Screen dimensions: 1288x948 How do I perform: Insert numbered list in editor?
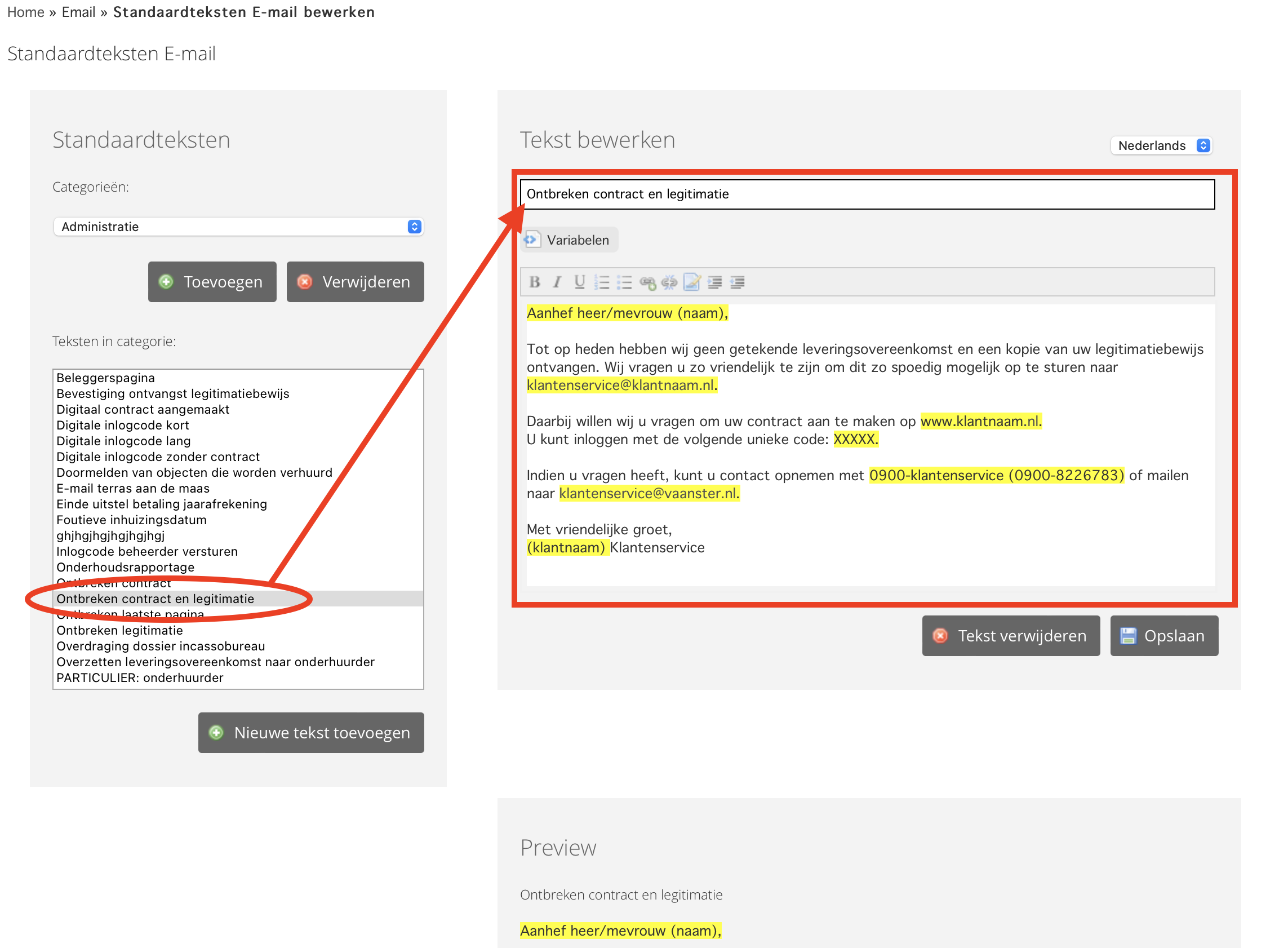602,282
